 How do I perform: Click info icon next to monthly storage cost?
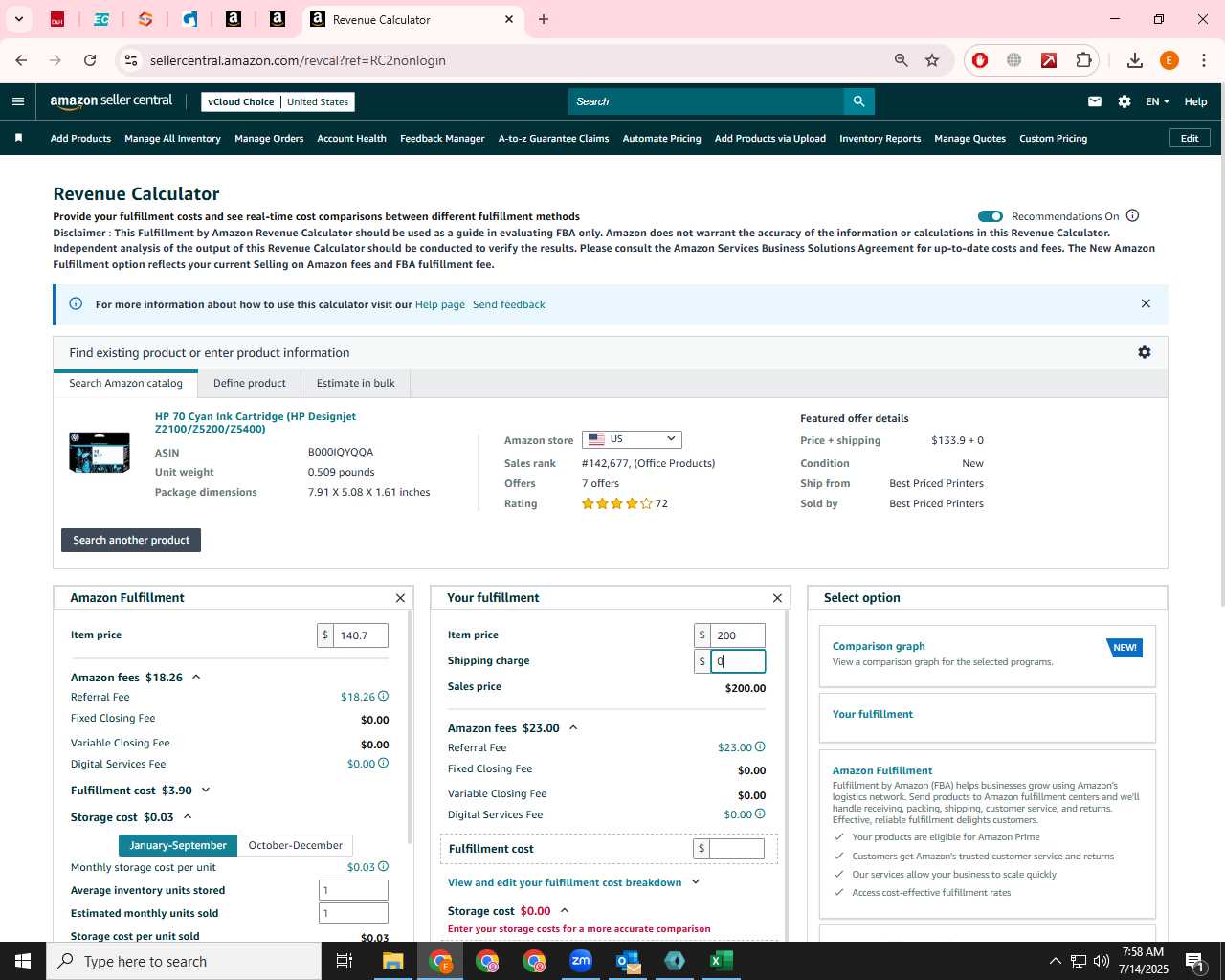pos(383,867)
